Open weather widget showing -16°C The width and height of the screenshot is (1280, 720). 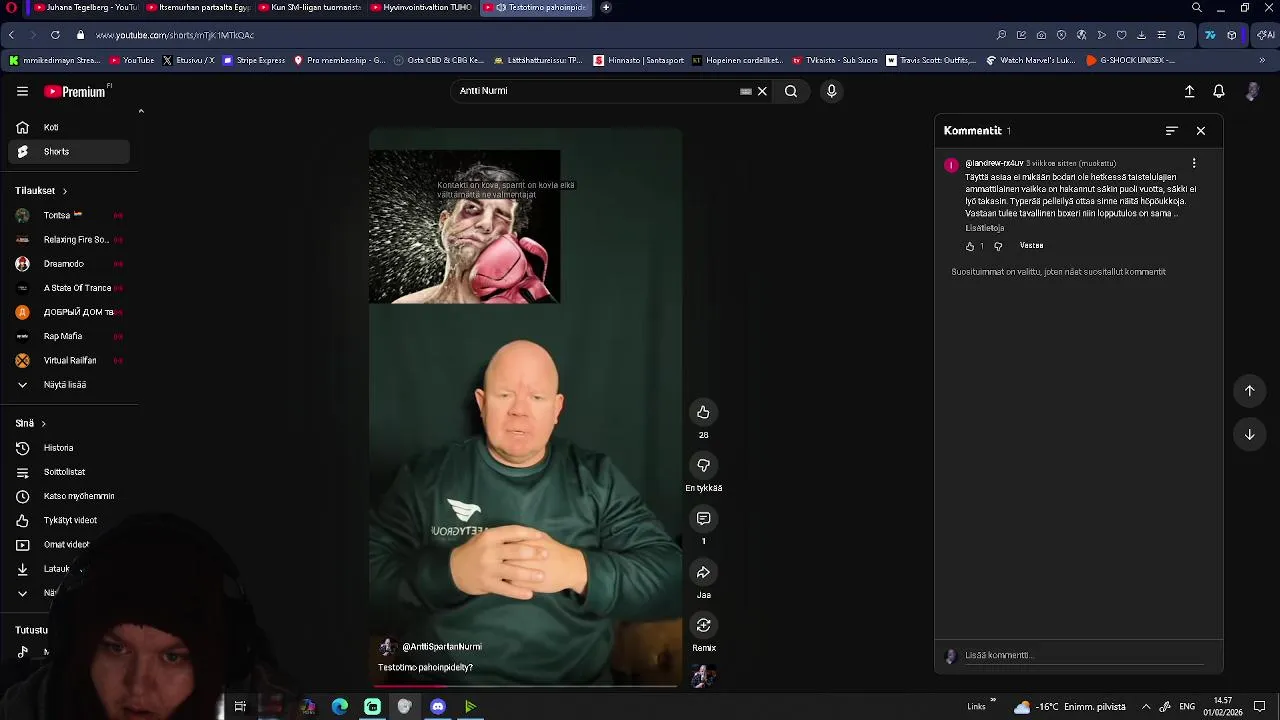[1069, 707]
